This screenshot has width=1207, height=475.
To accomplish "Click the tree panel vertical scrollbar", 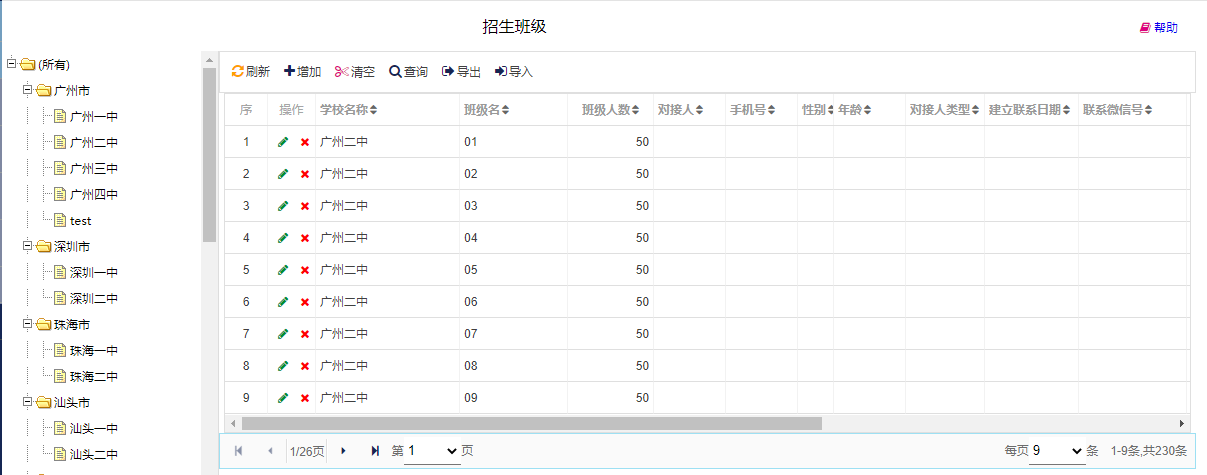I will pyautogui.click(x=209, y=155).
